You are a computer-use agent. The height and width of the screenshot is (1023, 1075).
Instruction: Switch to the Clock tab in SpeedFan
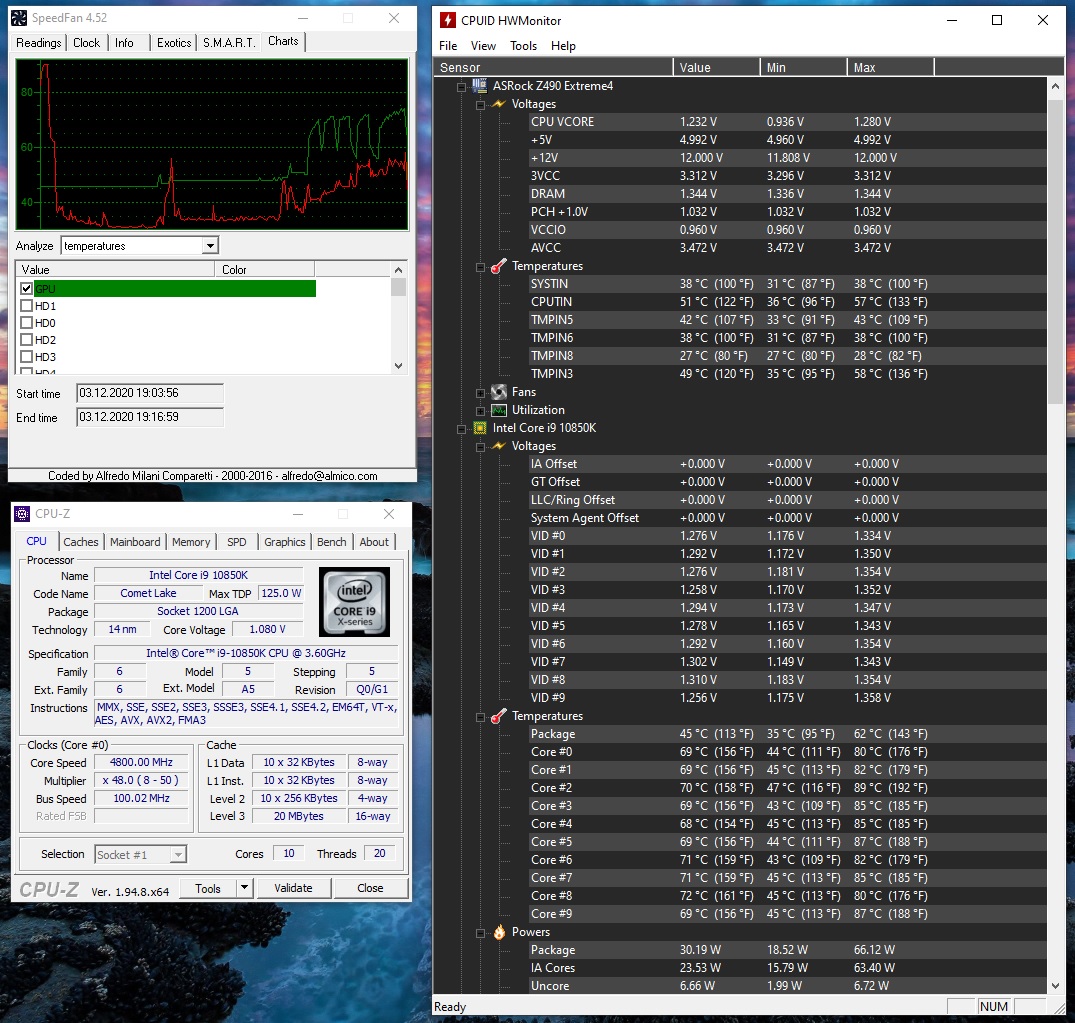click(x=86, y=43)
